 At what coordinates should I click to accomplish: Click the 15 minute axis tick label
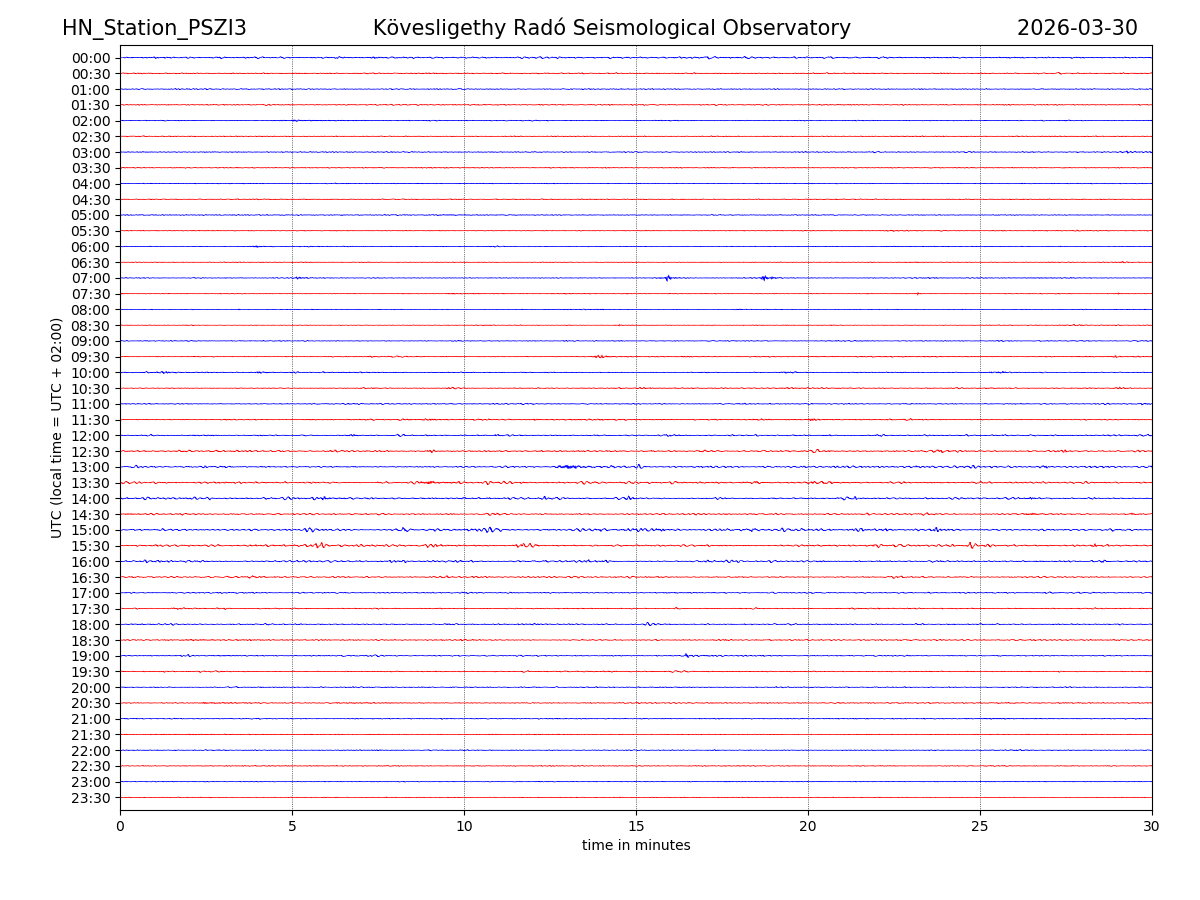(636, 827)
